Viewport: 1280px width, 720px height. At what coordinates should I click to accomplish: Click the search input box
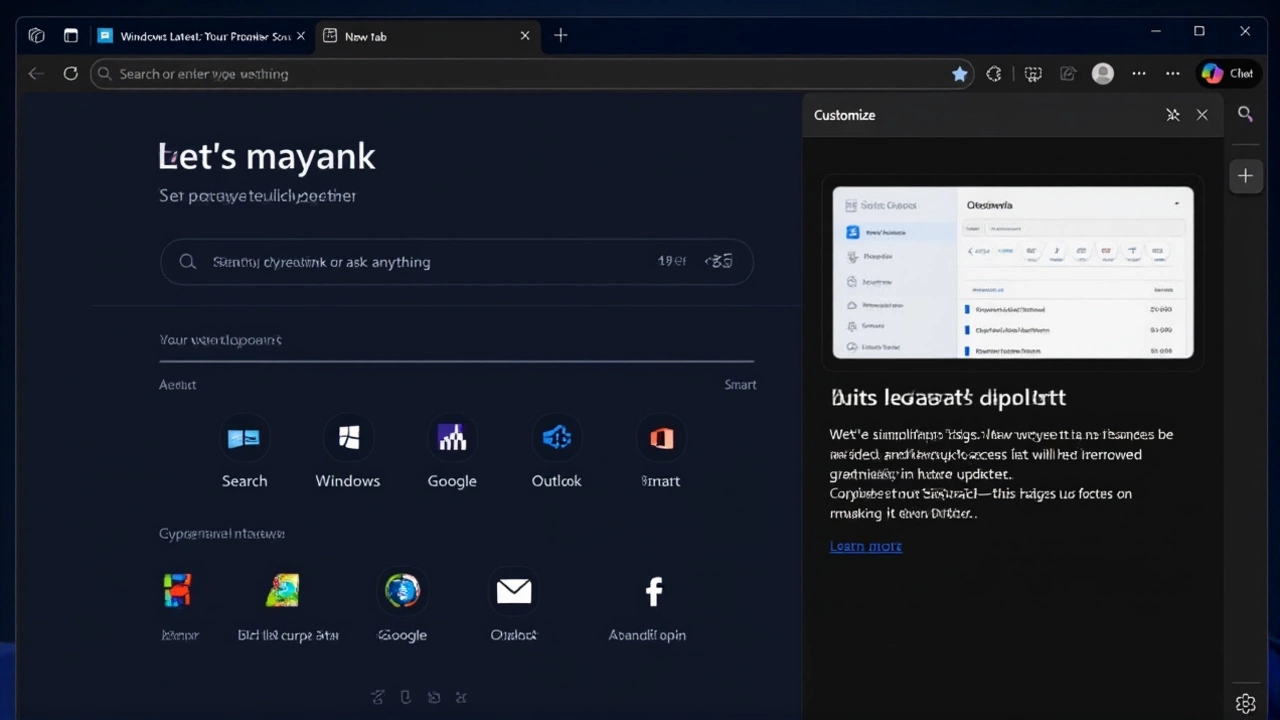click(x=457, y=261)
